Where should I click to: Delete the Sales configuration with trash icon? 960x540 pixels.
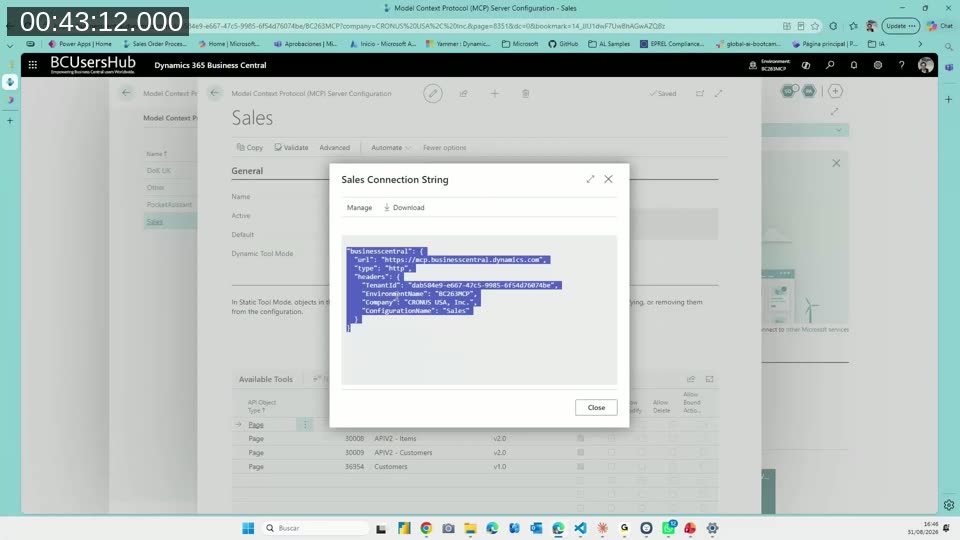(525, 94)
